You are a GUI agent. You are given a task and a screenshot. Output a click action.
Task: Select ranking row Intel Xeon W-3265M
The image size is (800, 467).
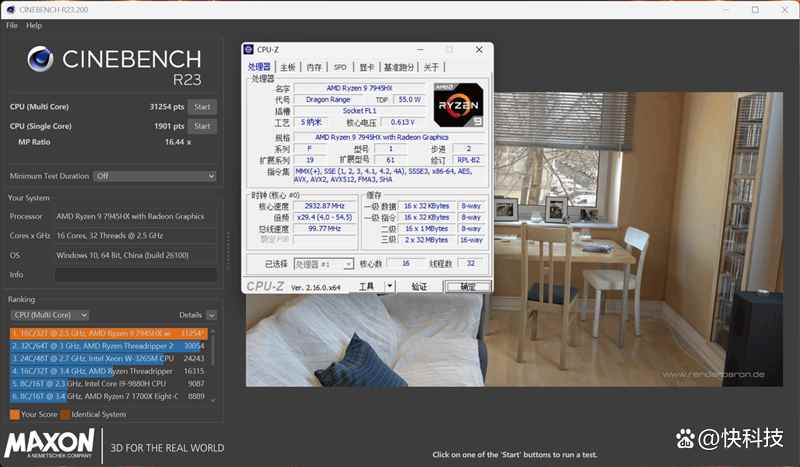(109, 358)
